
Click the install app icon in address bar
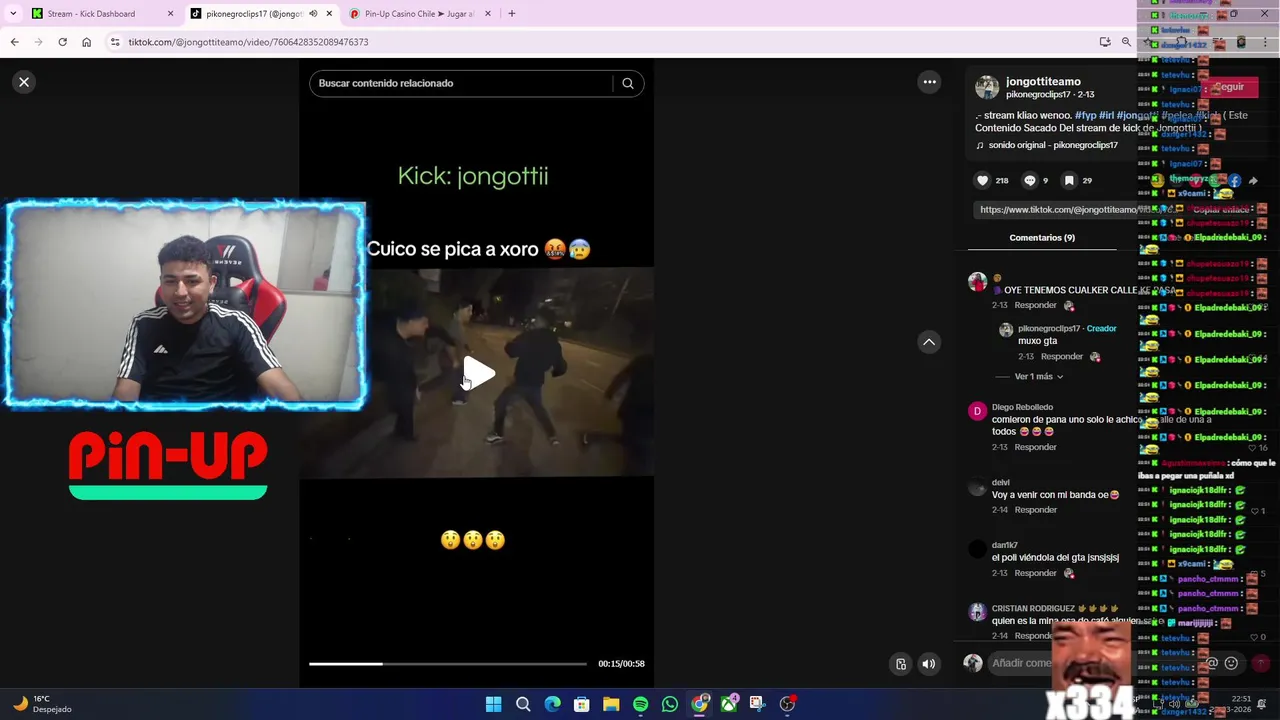click(x=1105, y=42)
